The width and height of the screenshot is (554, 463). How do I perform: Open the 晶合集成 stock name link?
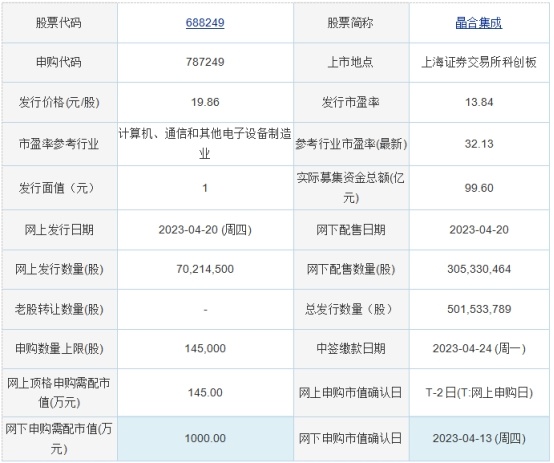[478, 23]
